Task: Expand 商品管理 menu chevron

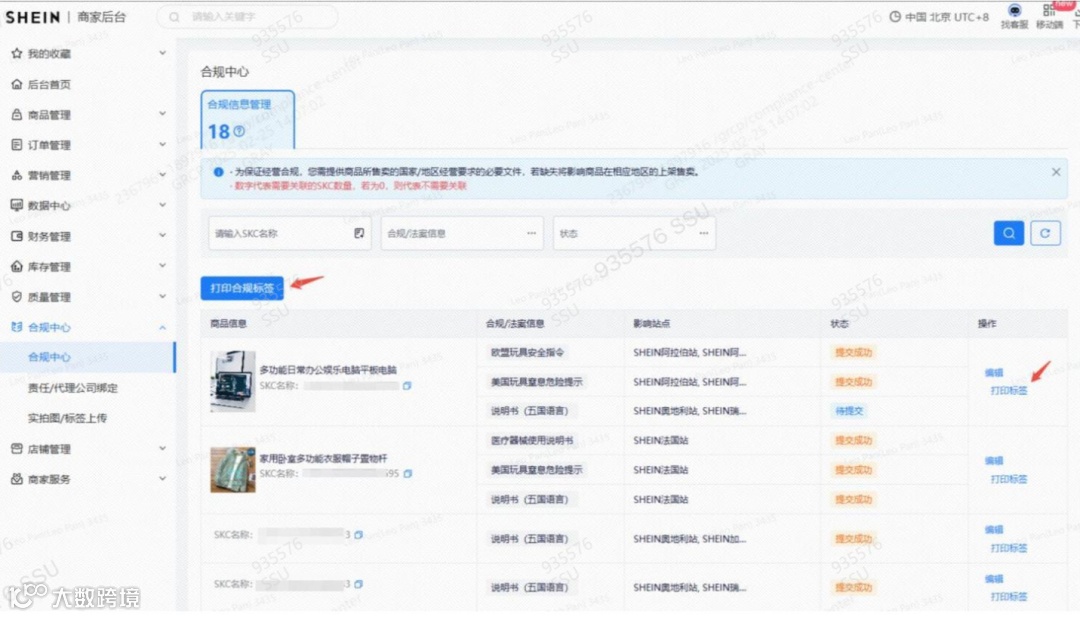Action: pos(163,114)
